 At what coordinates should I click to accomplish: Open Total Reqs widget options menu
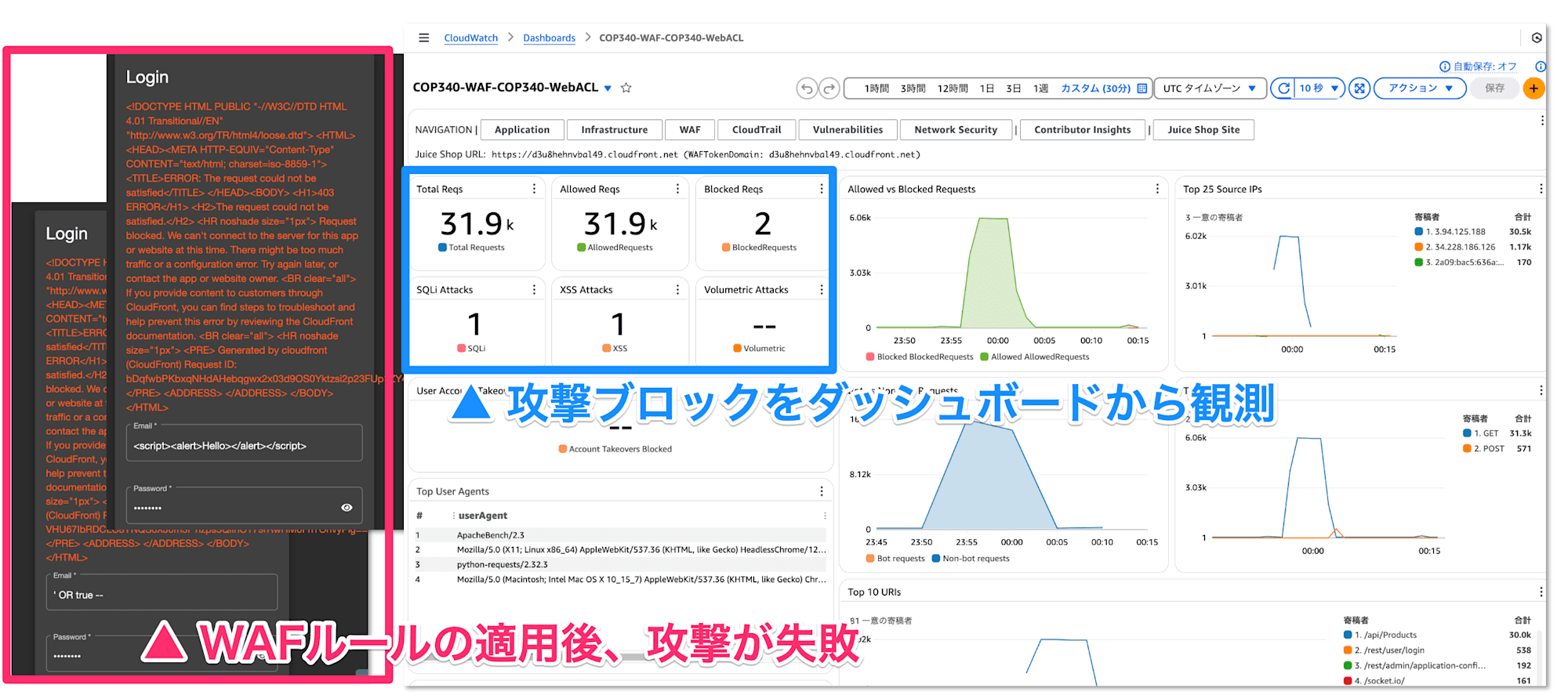(534, 189)
